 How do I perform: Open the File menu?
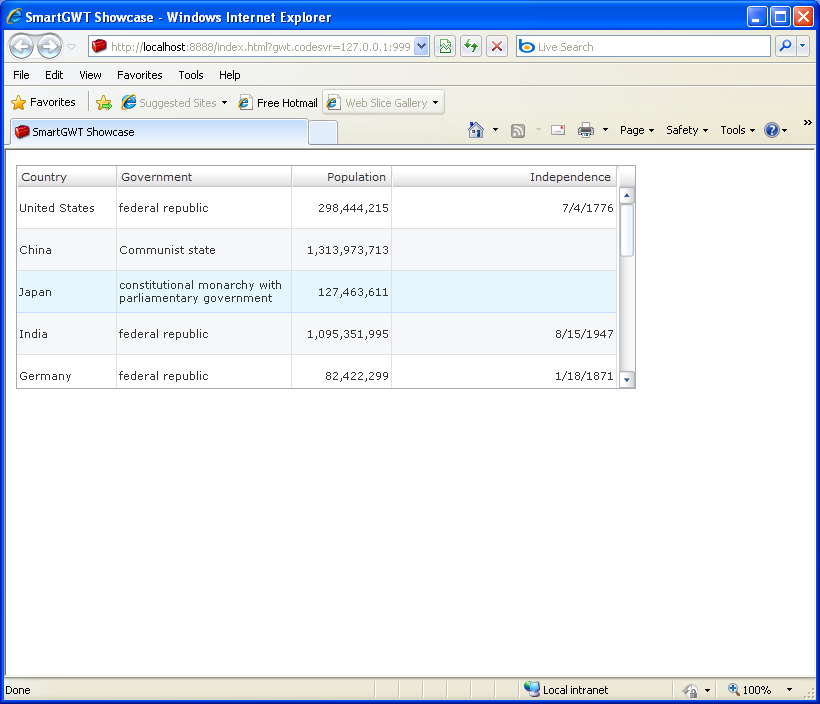point(21,75)
